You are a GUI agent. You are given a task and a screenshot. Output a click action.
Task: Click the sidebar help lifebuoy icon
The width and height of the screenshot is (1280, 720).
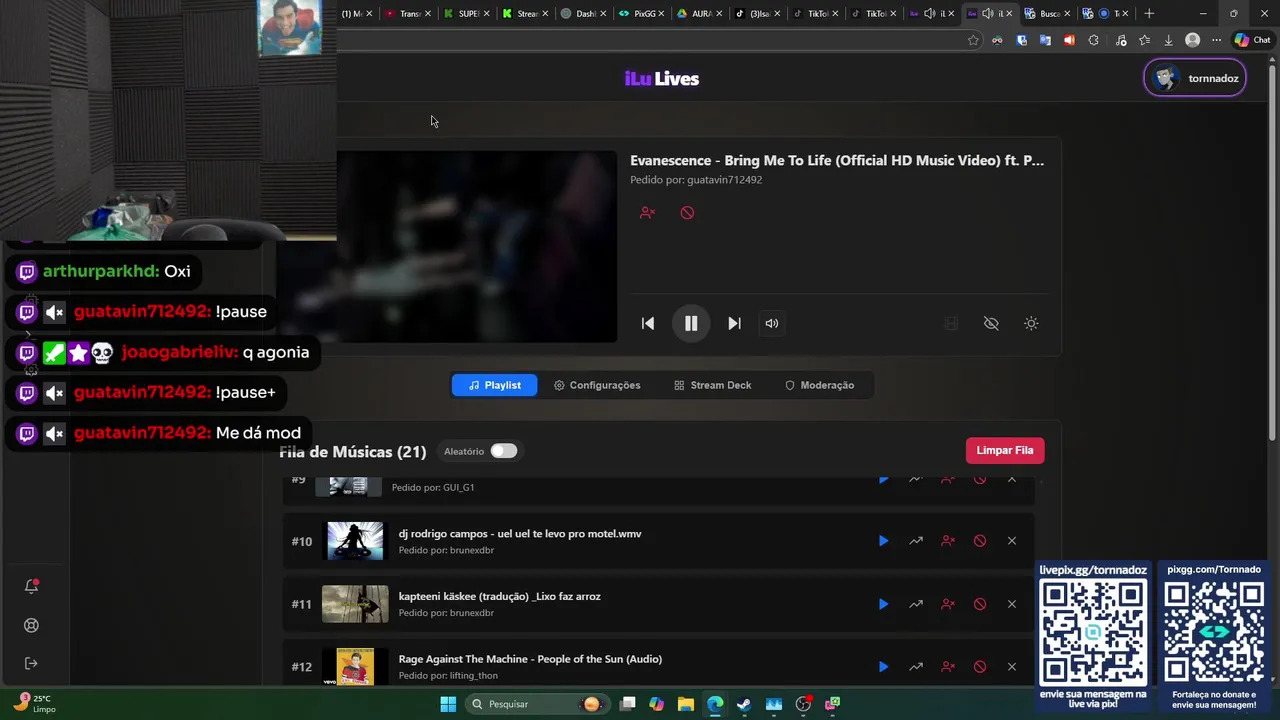pyautogui.click(x=31, y=625)
